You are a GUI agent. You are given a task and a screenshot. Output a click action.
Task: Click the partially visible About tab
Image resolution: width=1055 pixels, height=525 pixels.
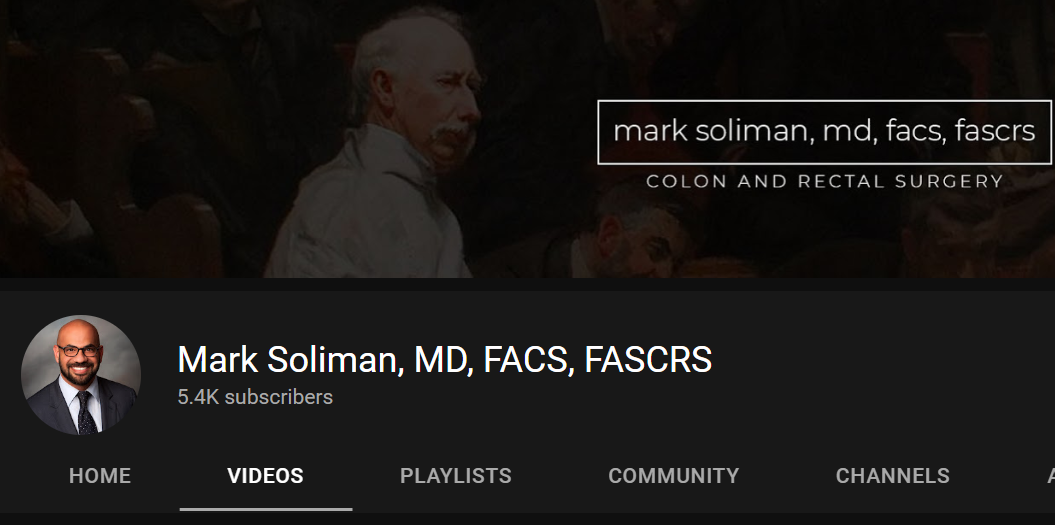[1050, 476]
